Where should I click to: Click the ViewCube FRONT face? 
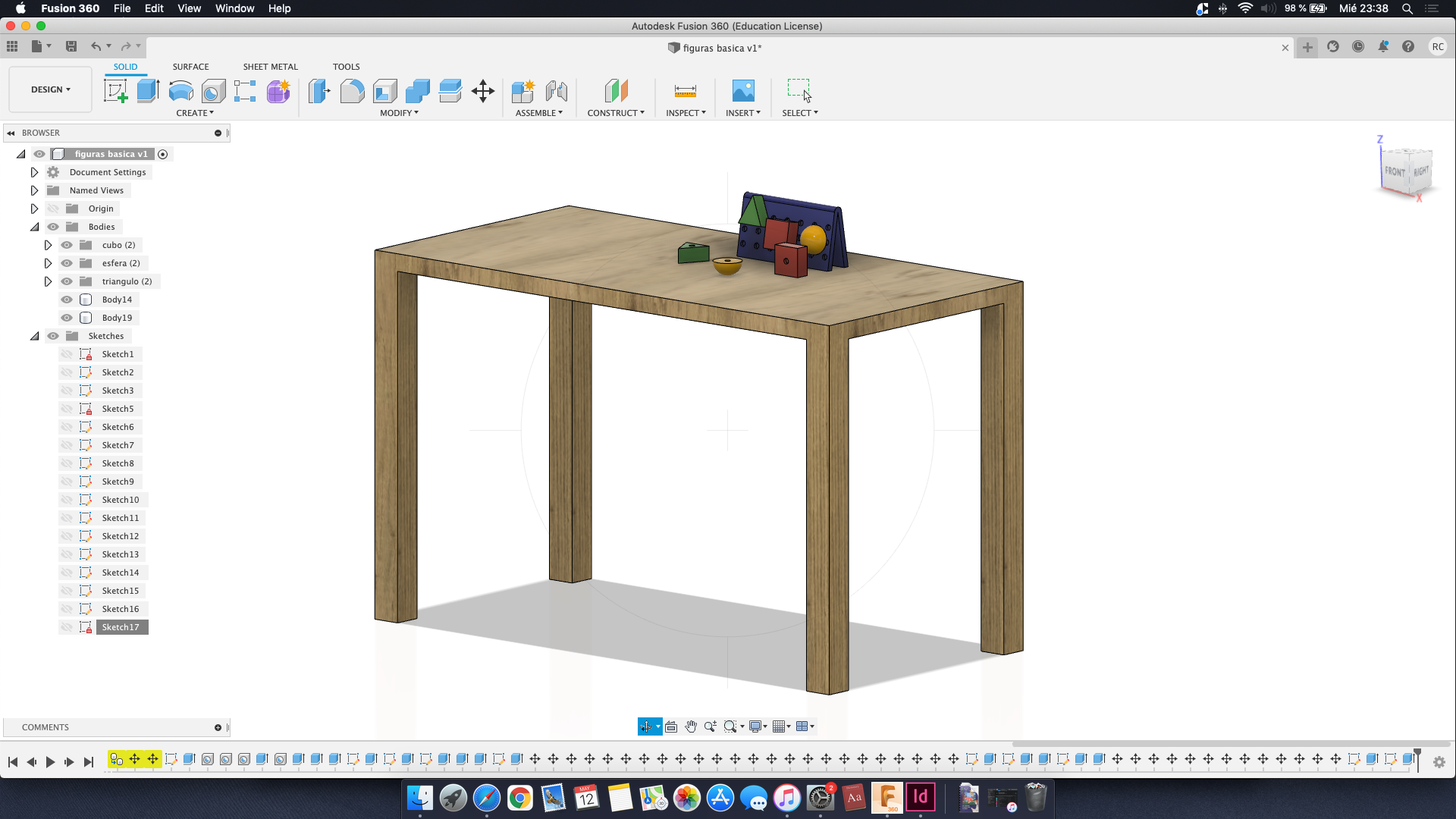click(1394, 171)
